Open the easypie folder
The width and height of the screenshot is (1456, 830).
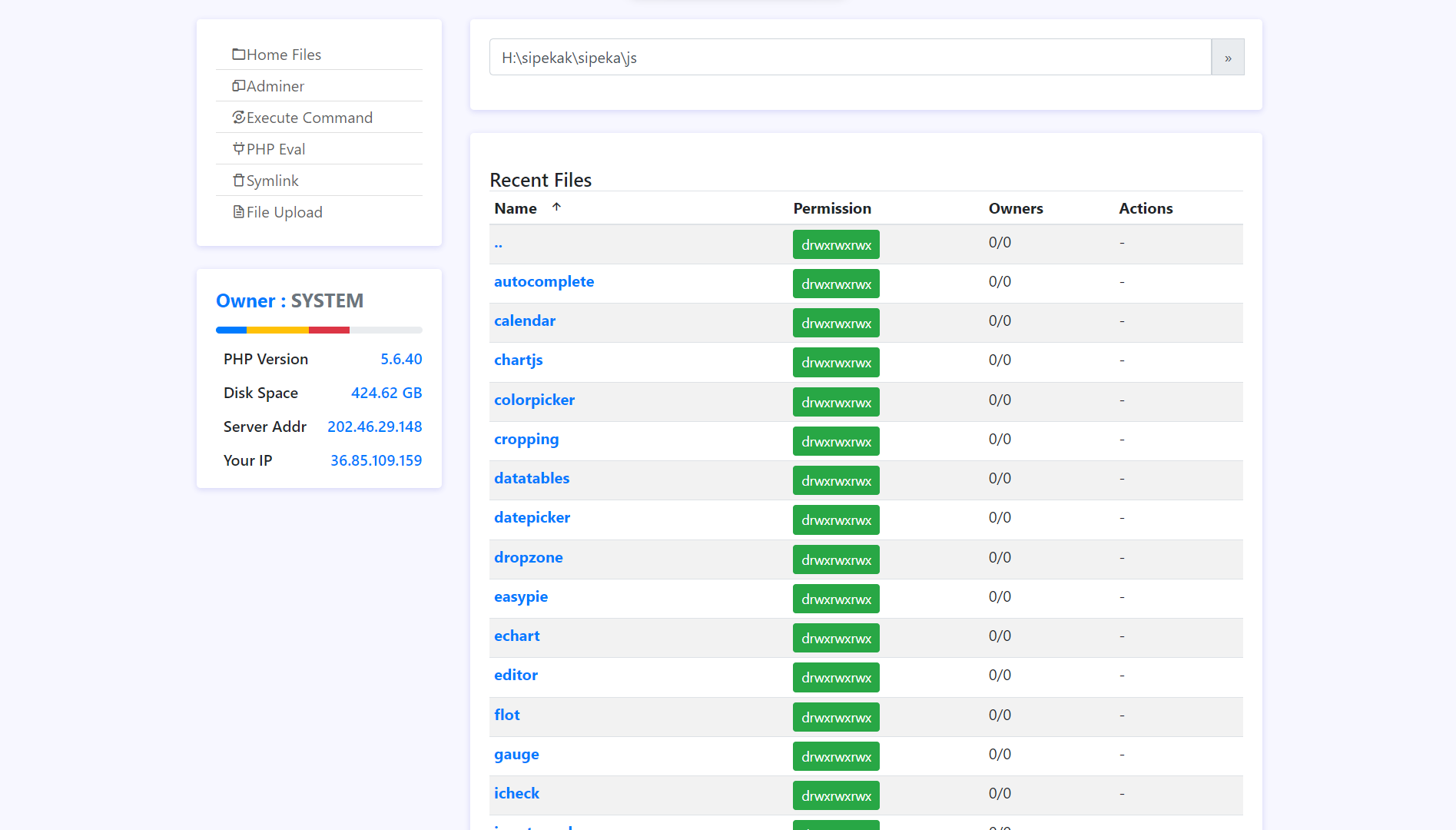[521, 597]
